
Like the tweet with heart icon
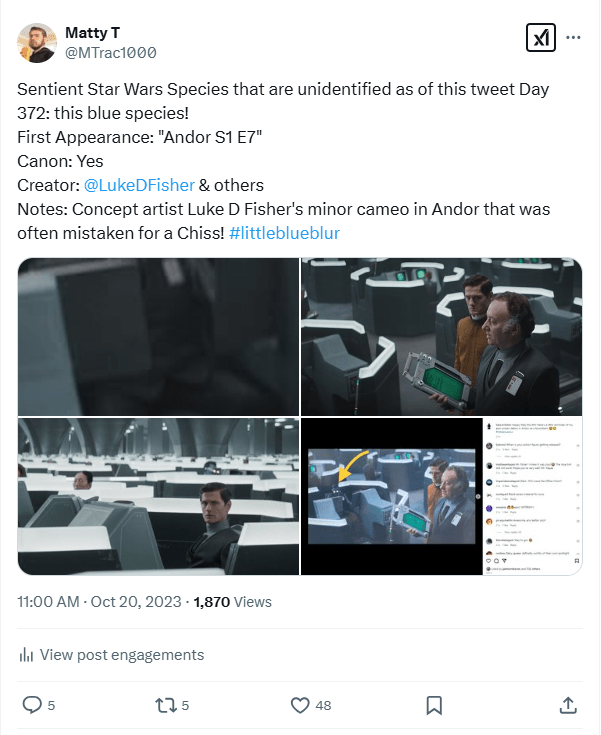point(300,705)
